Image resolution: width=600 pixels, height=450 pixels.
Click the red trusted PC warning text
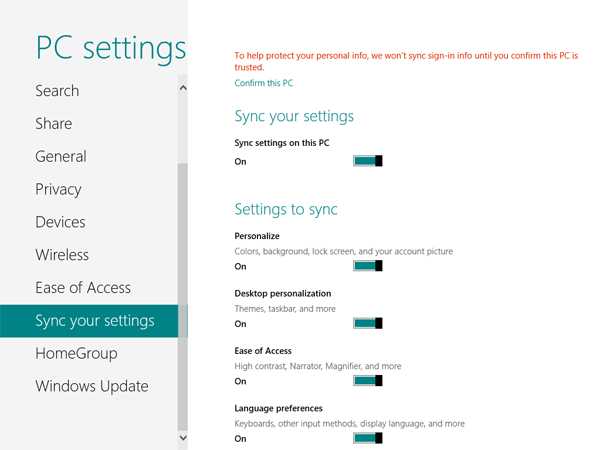406,61
